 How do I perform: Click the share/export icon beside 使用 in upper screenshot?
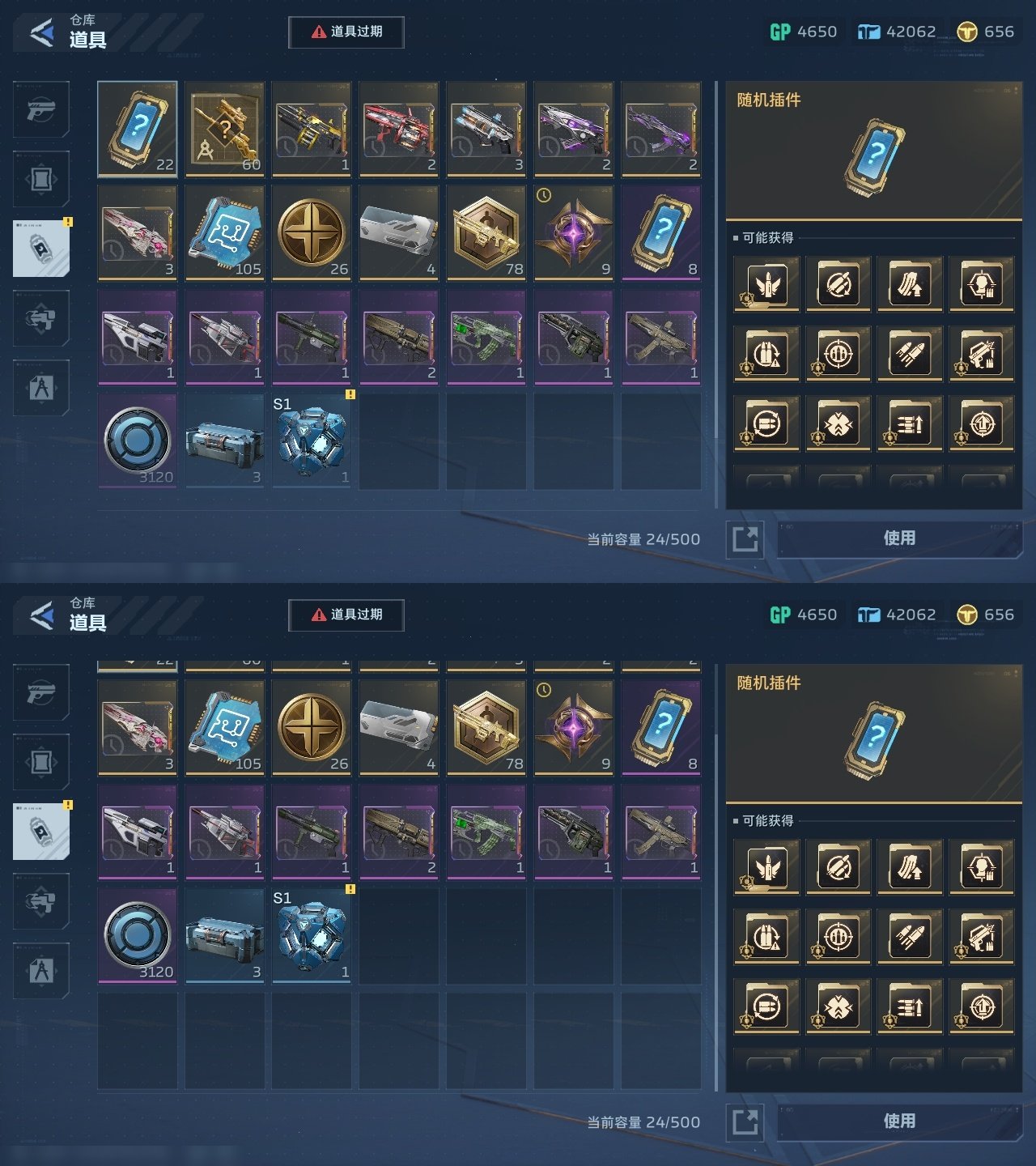(x=745, y=538)
